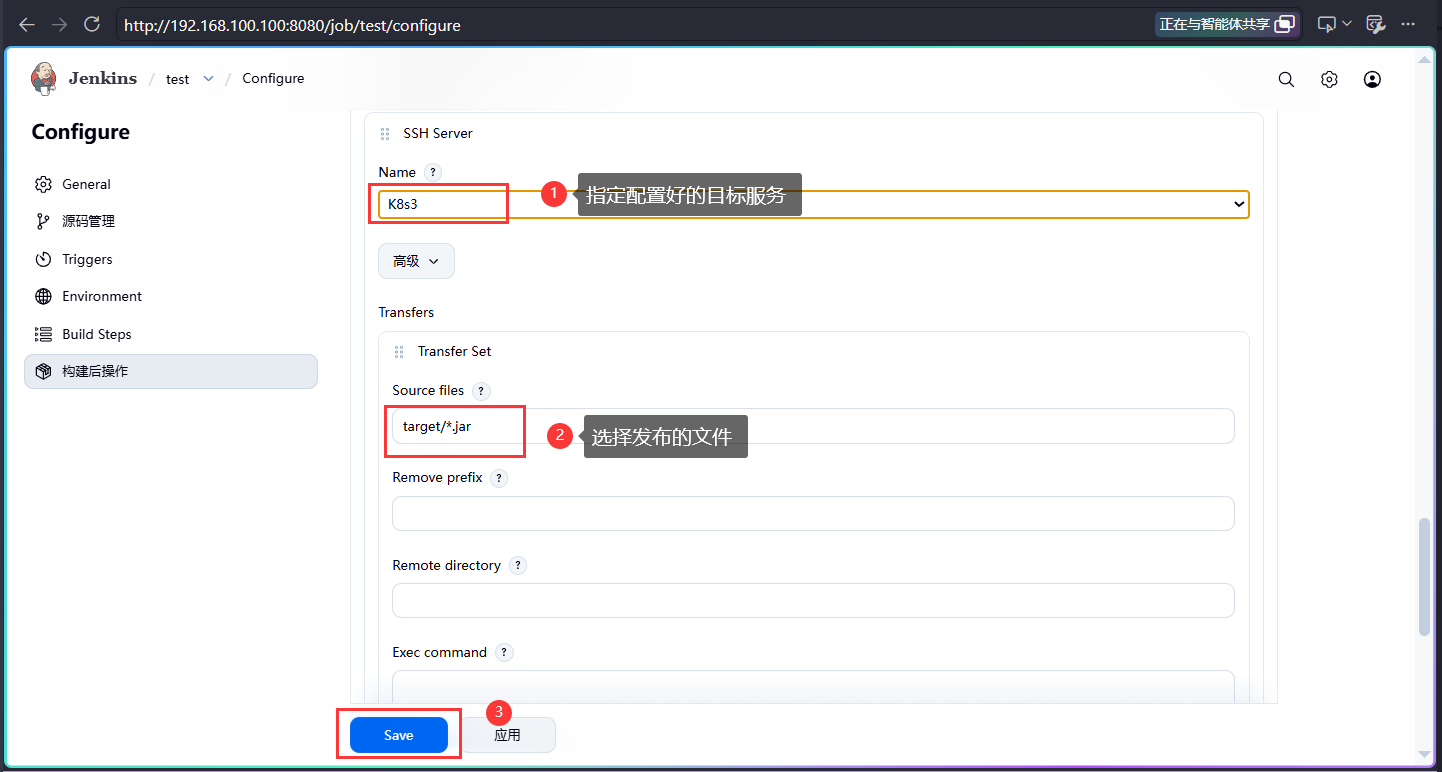Save the job configuration
Image resolution: width=1442 pixels, height=772 pixels.
(399, 735)
